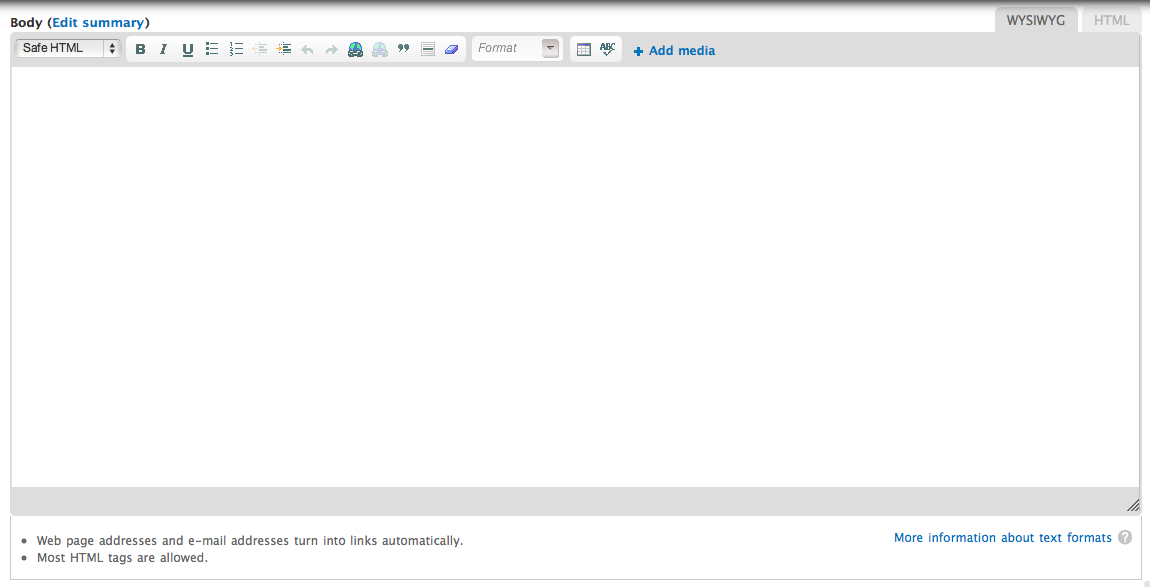Screen dimensions: 1150x587
Task: Insert a table using toolbar icon
Action: (584, 49)
